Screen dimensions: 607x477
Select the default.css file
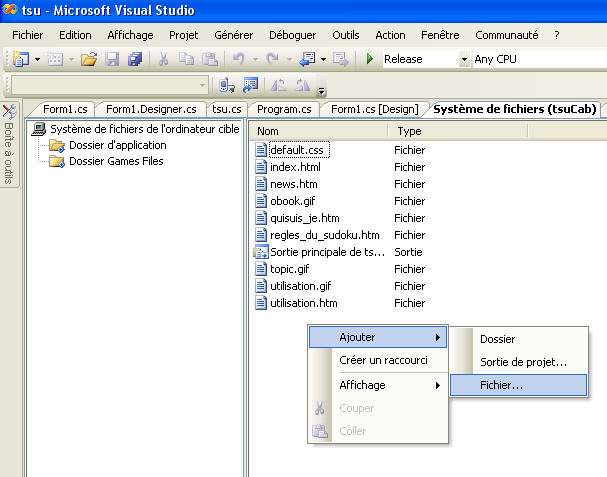point(297,150)
